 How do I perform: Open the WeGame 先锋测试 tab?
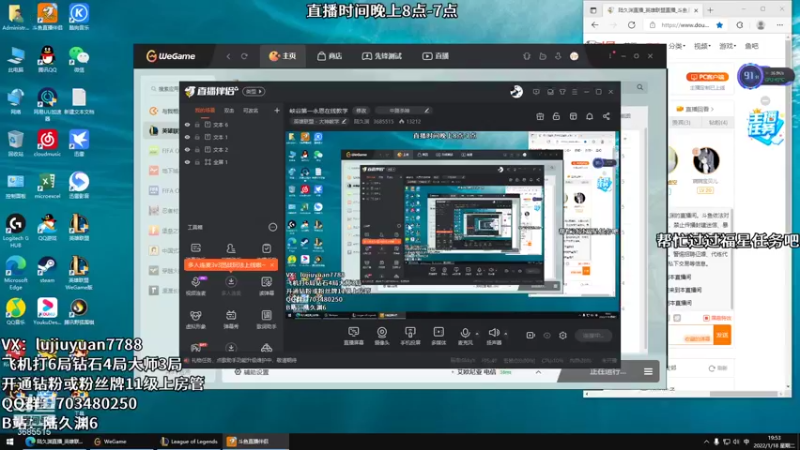pos(382,56)
